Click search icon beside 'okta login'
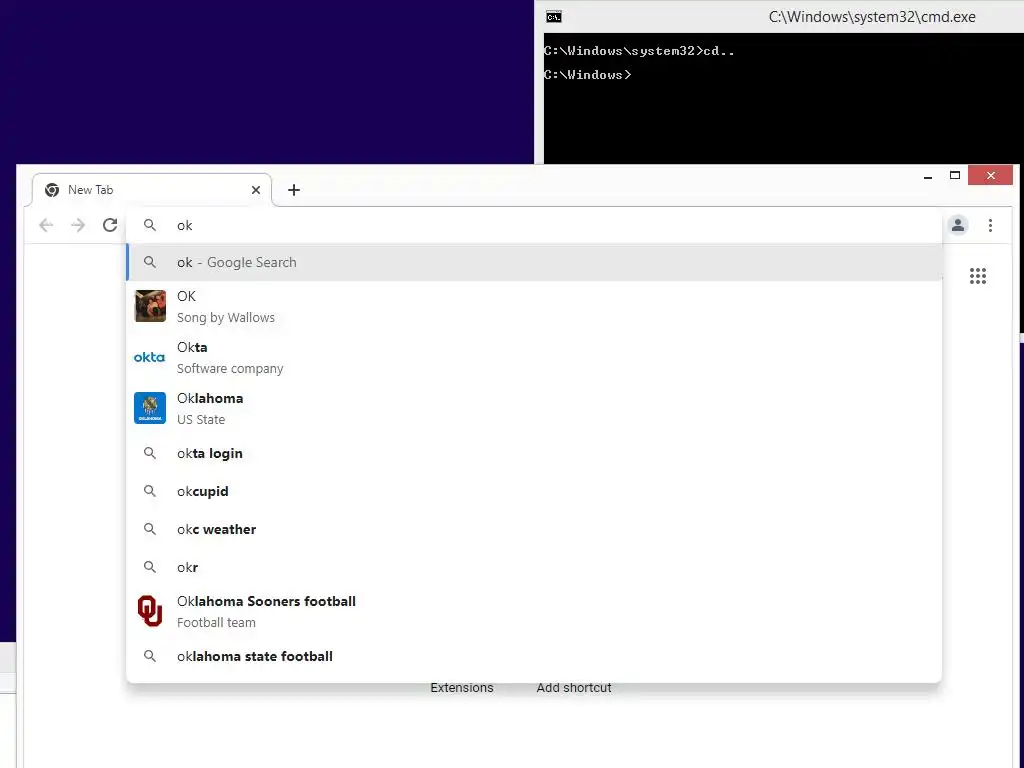1024x768 pixels. [150, 453]
